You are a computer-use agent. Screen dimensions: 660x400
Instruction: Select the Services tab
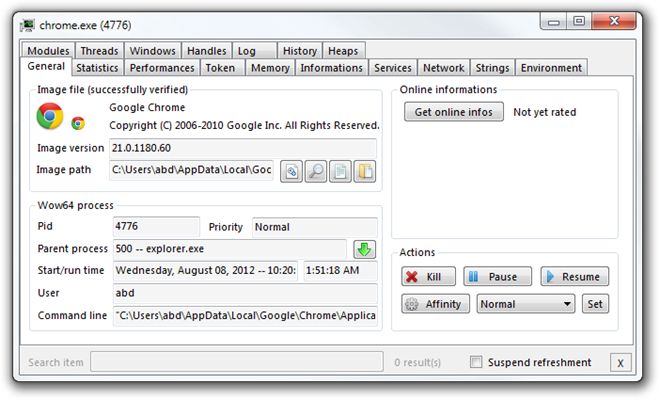point(393,67)
